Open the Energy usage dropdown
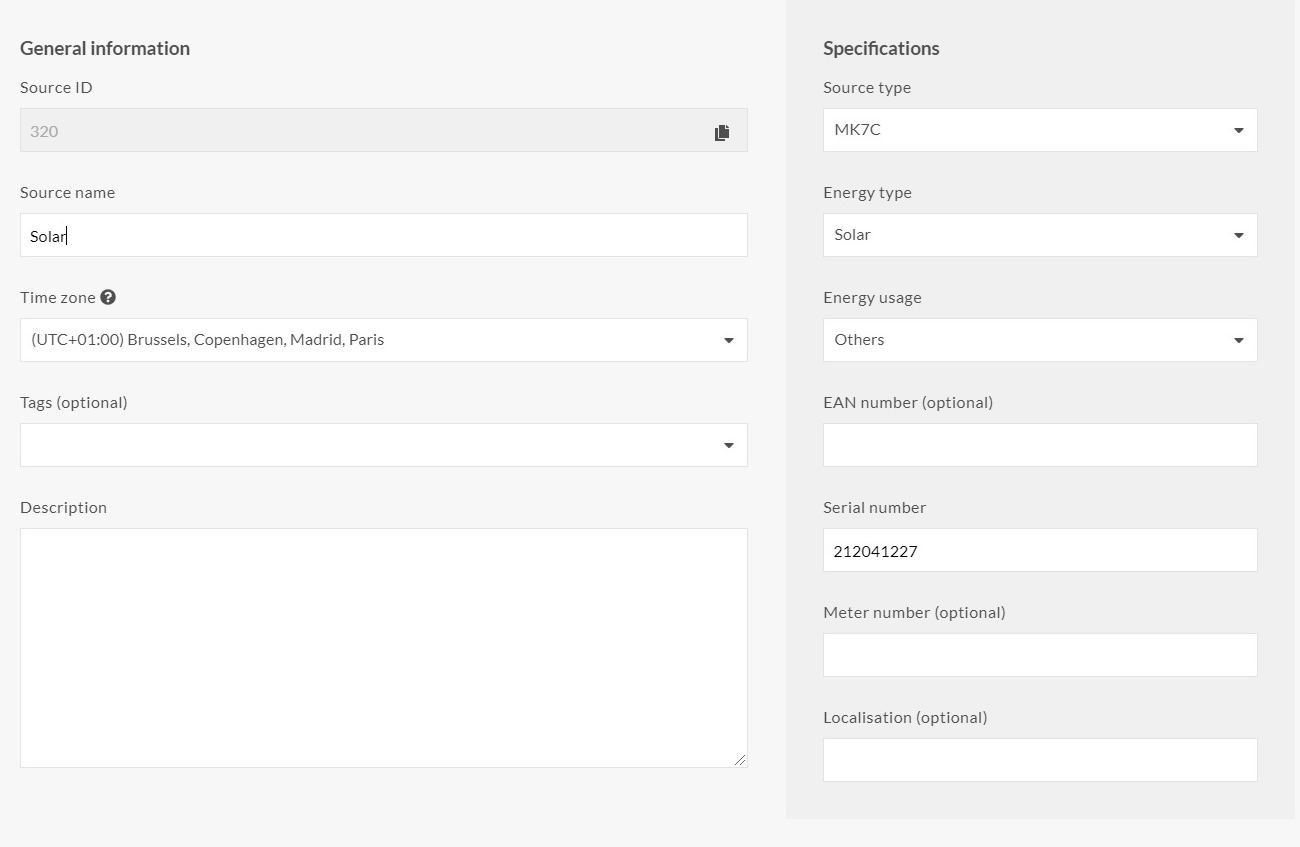 (x=1040, y=339)
